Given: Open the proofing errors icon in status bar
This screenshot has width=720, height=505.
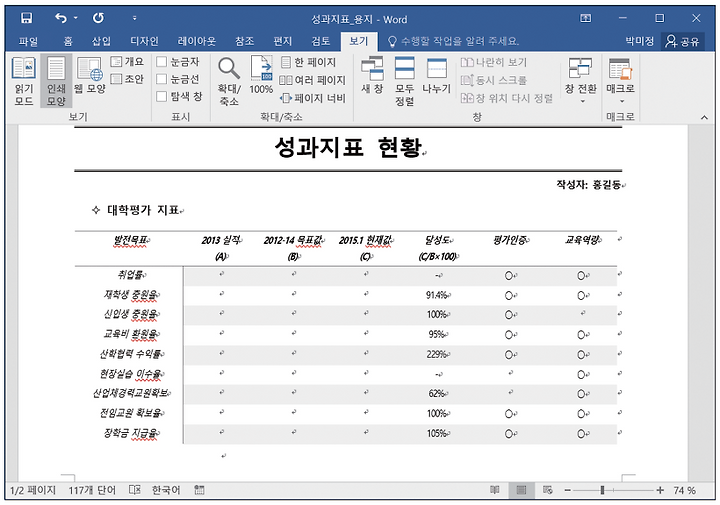Looking at the screenshot, I should tap(135, 490).
